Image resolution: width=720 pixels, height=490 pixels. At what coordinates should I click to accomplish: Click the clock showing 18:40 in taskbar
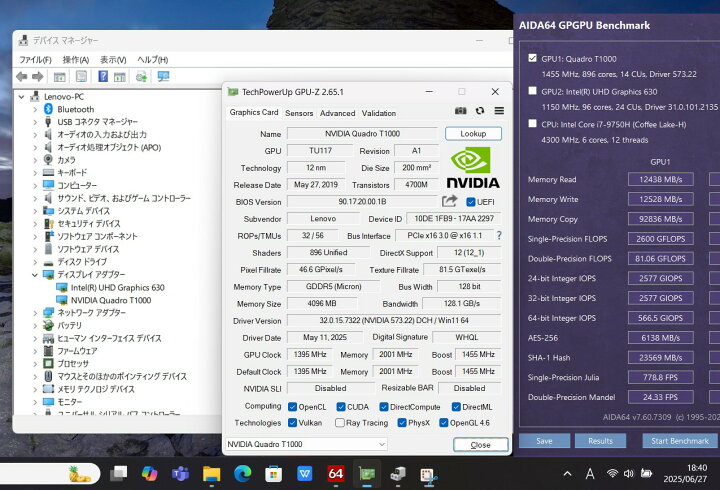tap(697, 468)
